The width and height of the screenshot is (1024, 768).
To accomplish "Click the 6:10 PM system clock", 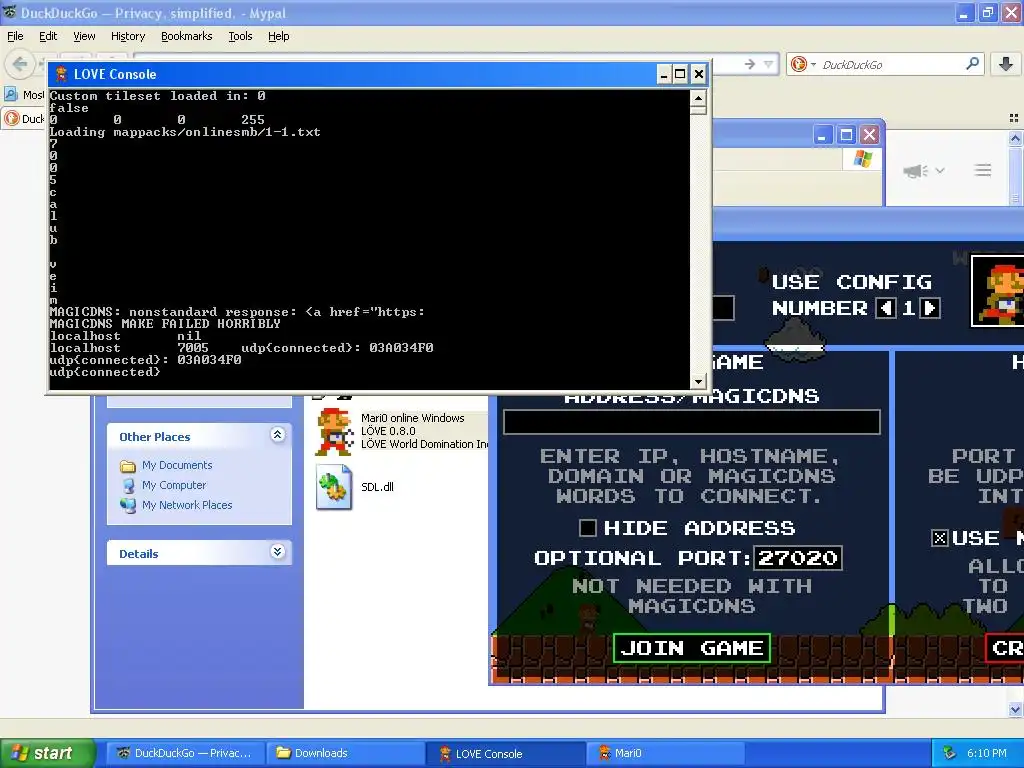I will tap(986, 753).
